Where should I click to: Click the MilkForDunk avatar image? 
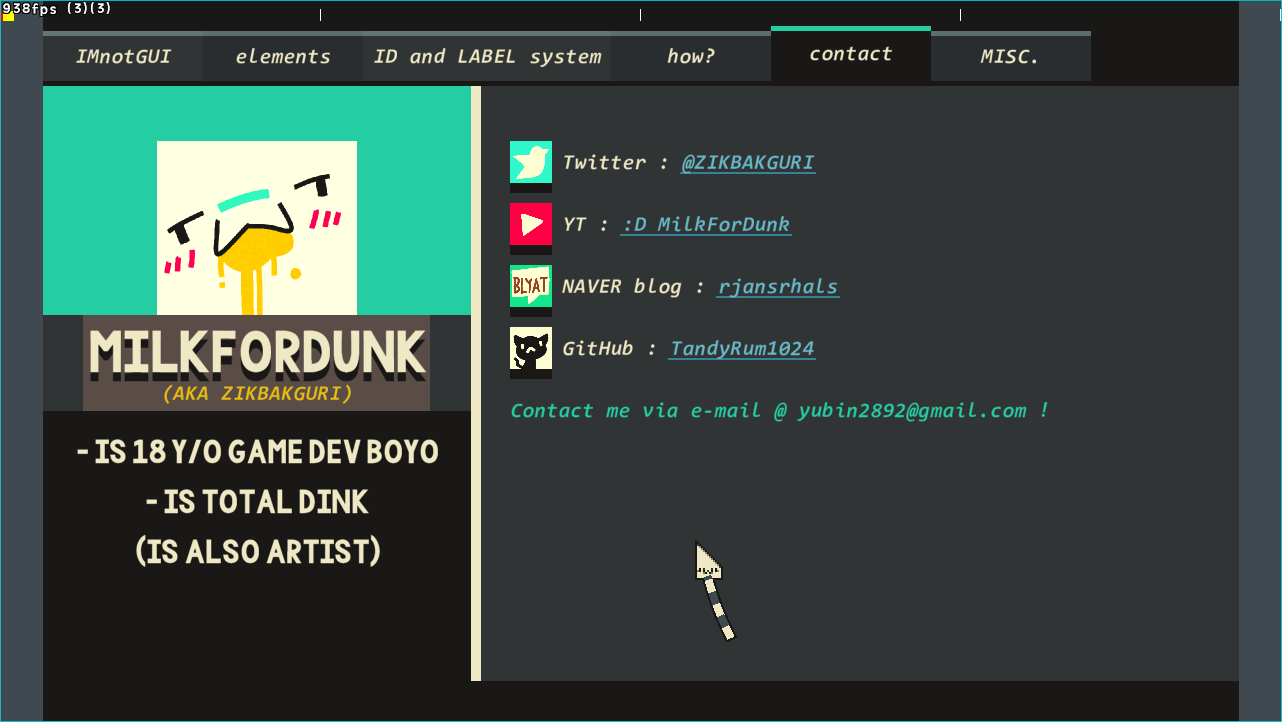click(x=257, y=228)
